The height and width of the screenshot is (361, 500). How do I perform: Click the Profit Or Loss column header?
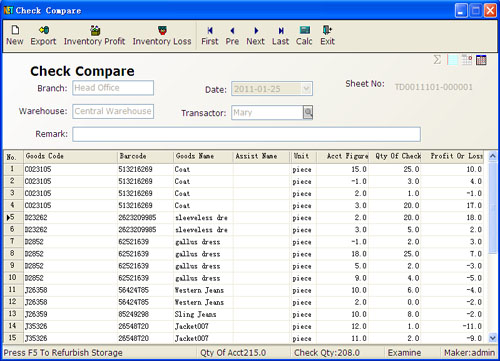pyautogui.click(x=453, y=156)
